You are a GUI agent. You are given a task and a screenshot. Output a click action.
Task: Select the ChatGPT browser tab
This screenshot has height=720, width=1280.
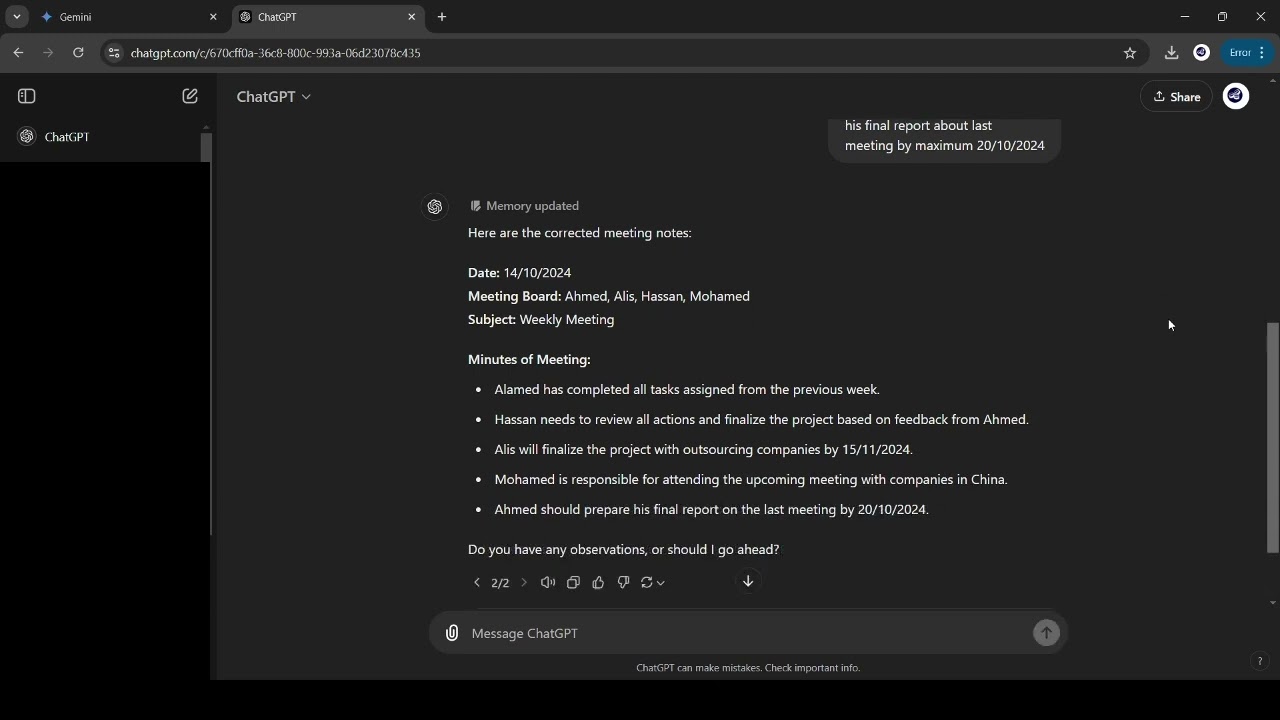click(x=329, y=17)
